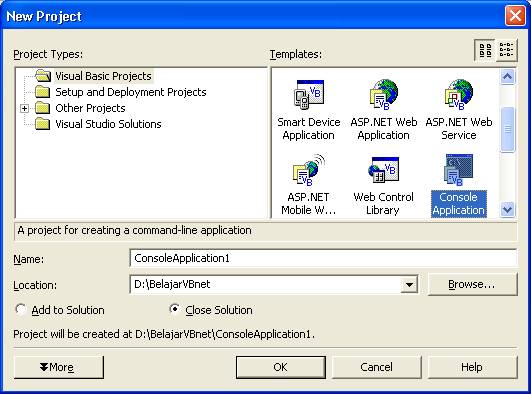Click the Other Projects folder icon
Image resolution: width=531 pixels, height=394 pixels.
[x=43, y=108]
